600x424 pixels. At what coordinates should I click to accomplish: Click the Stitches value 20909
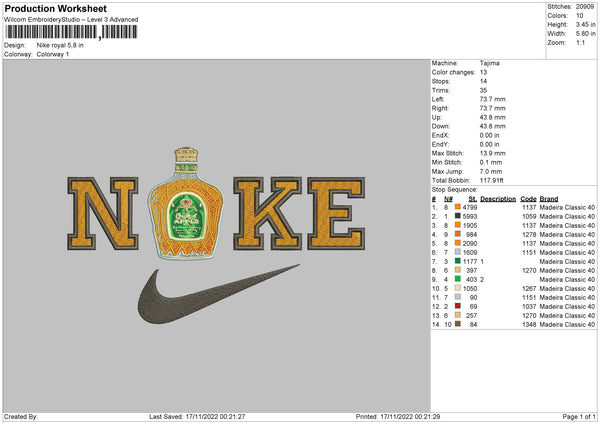[x=585, y=7]
